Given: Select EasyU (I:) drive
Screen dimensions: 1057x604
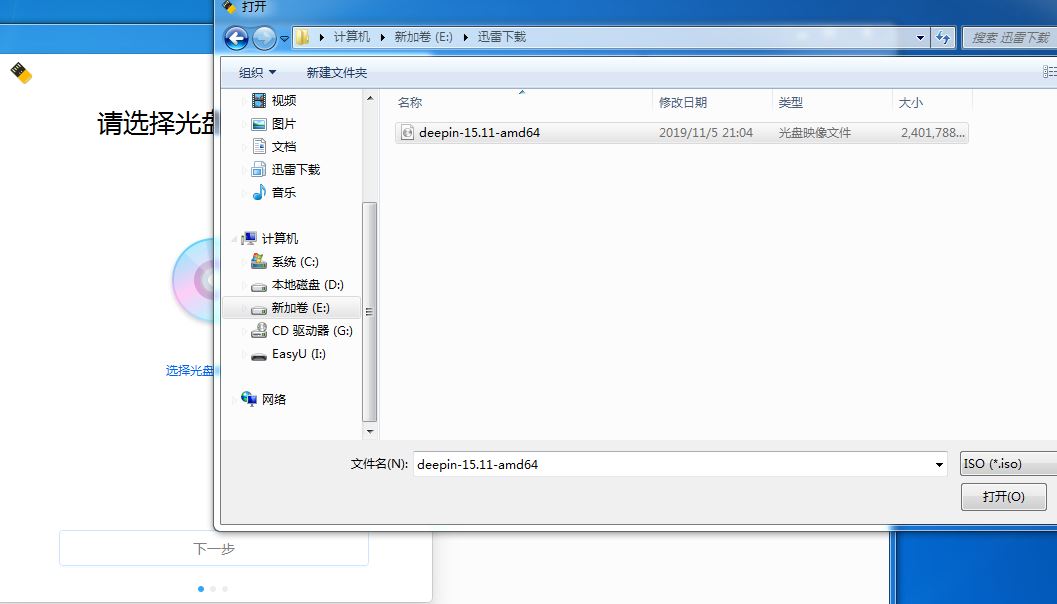Looking at the screenshot, I should (x=299, y=354).
